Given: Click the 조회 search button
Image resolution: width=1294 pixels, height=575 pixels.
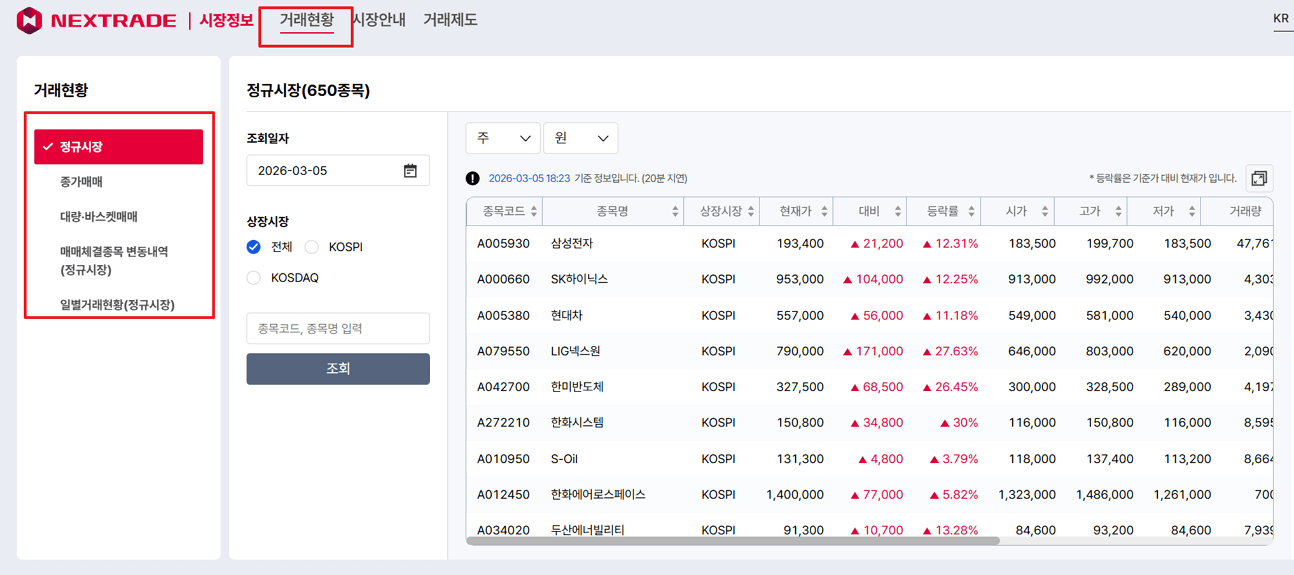Looking at the screenshot, I should 338,369.
